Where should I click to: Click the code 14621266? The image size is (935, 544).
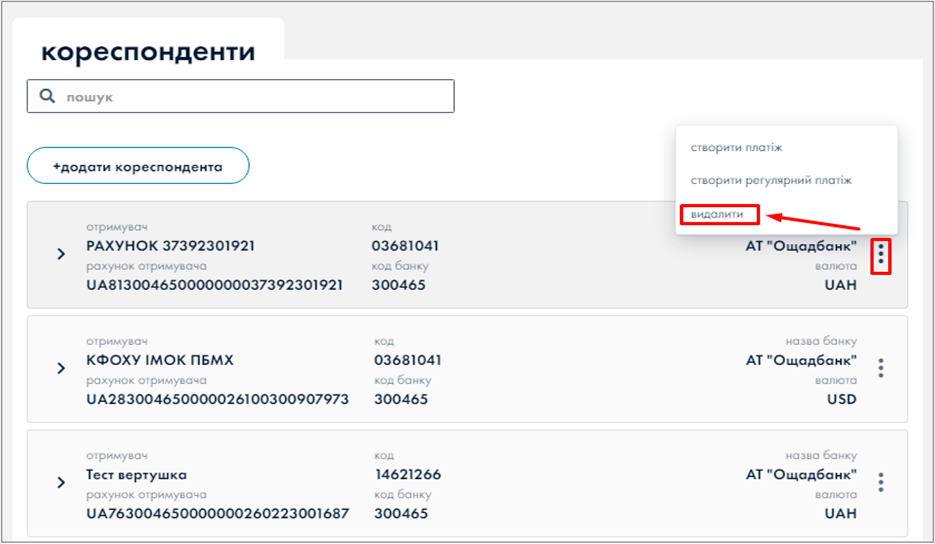click(408, 475)
